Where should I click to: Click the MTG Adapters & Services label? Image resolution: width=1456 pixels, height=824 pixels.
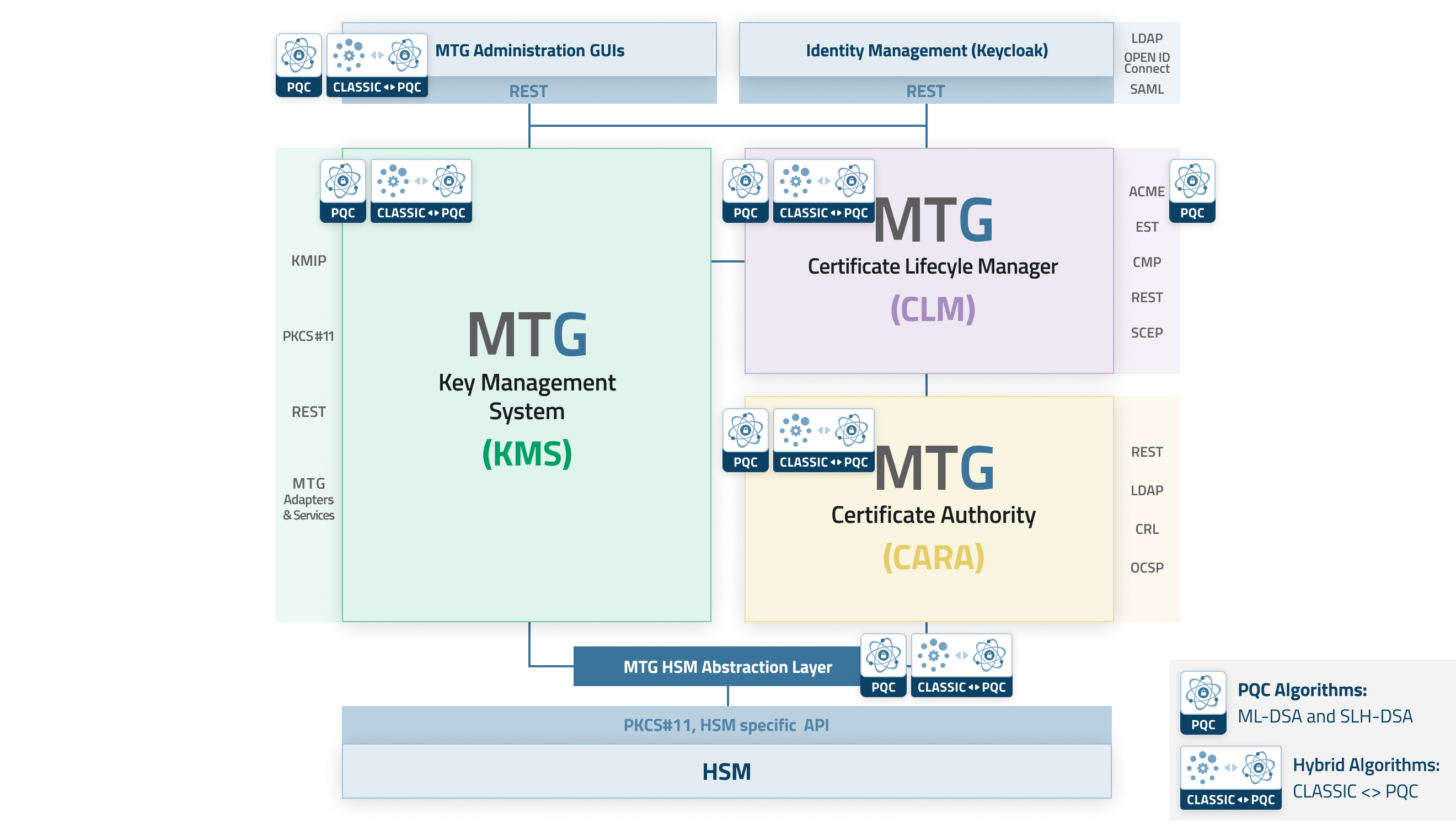[308, 499]
